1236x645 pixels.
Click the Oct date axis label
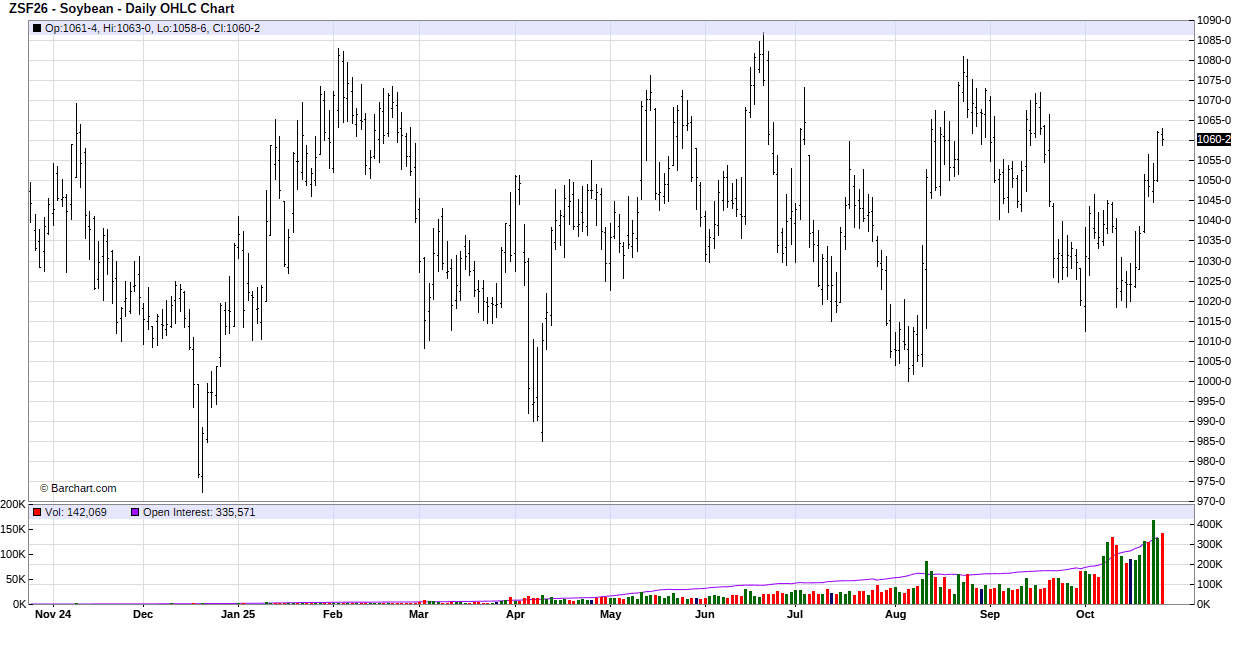point(1085,615)
